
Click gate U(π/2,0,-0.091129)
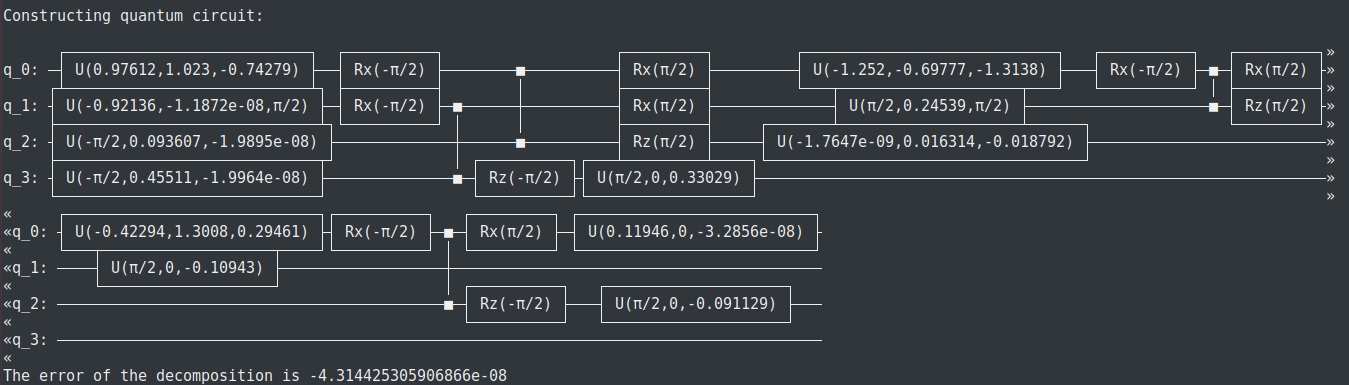tap(696, 304)
